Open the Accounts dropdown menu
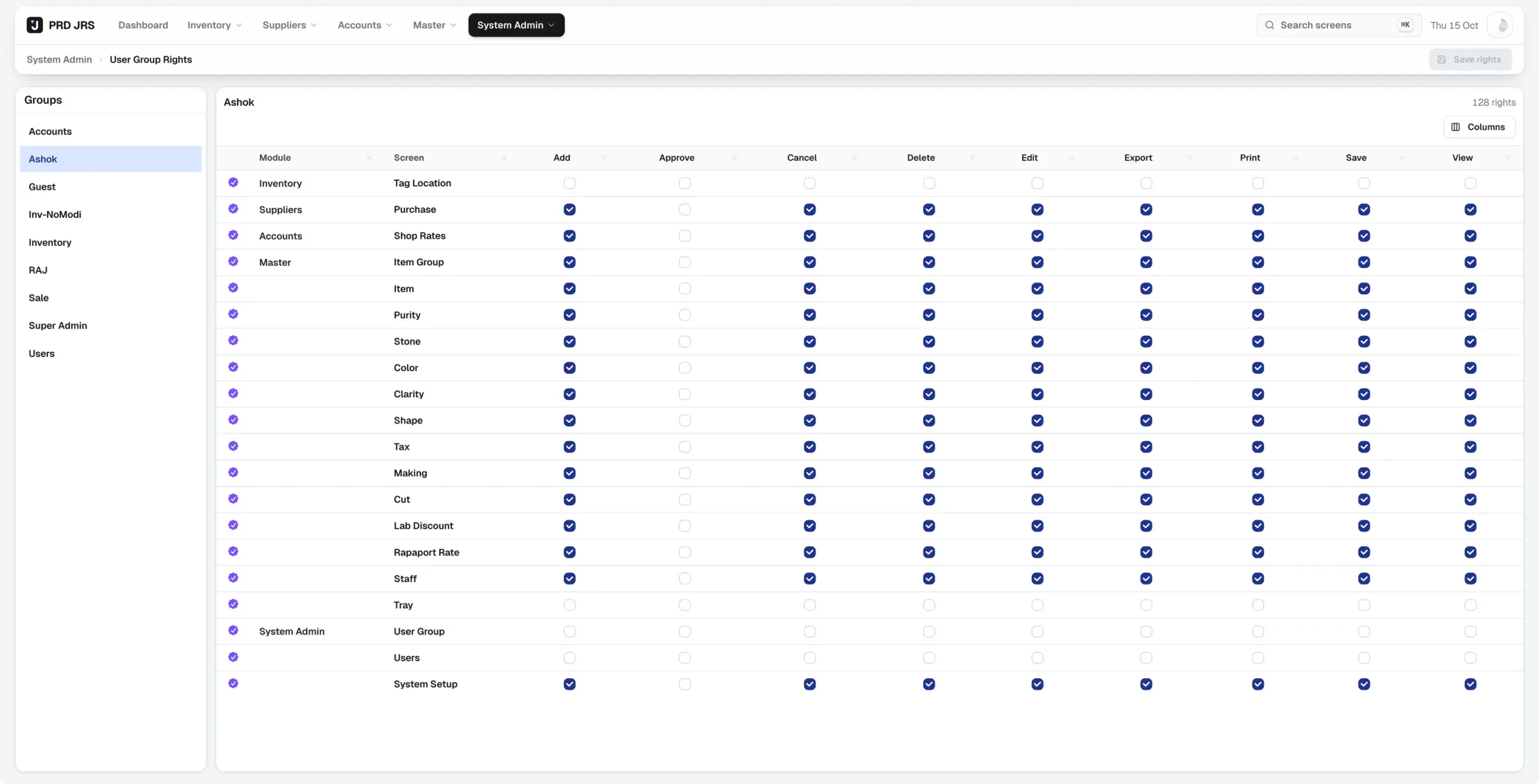The height and width of the screenshot is (784, 1539). pyautogui.click(x=365, y=25)
